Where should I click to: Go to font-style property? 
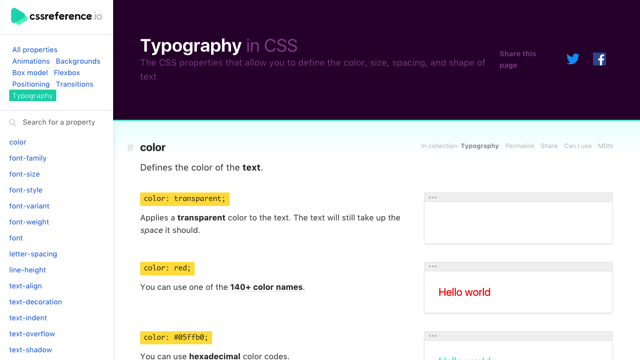tap(26, 190)
